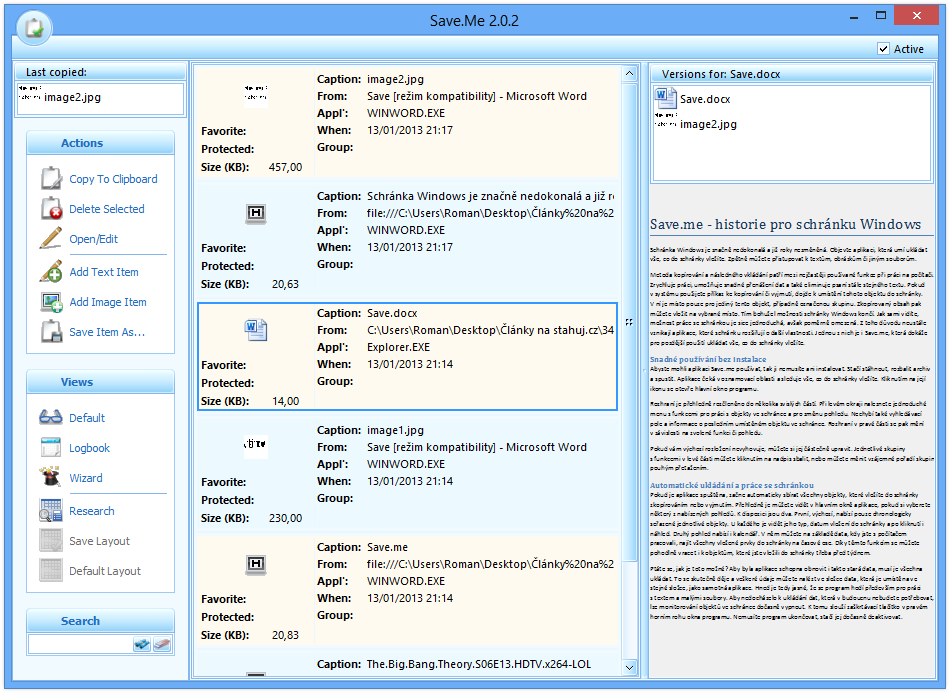Click the document preview heading
950x693 pixels.
pyautogui.click(x=785, y=224)
